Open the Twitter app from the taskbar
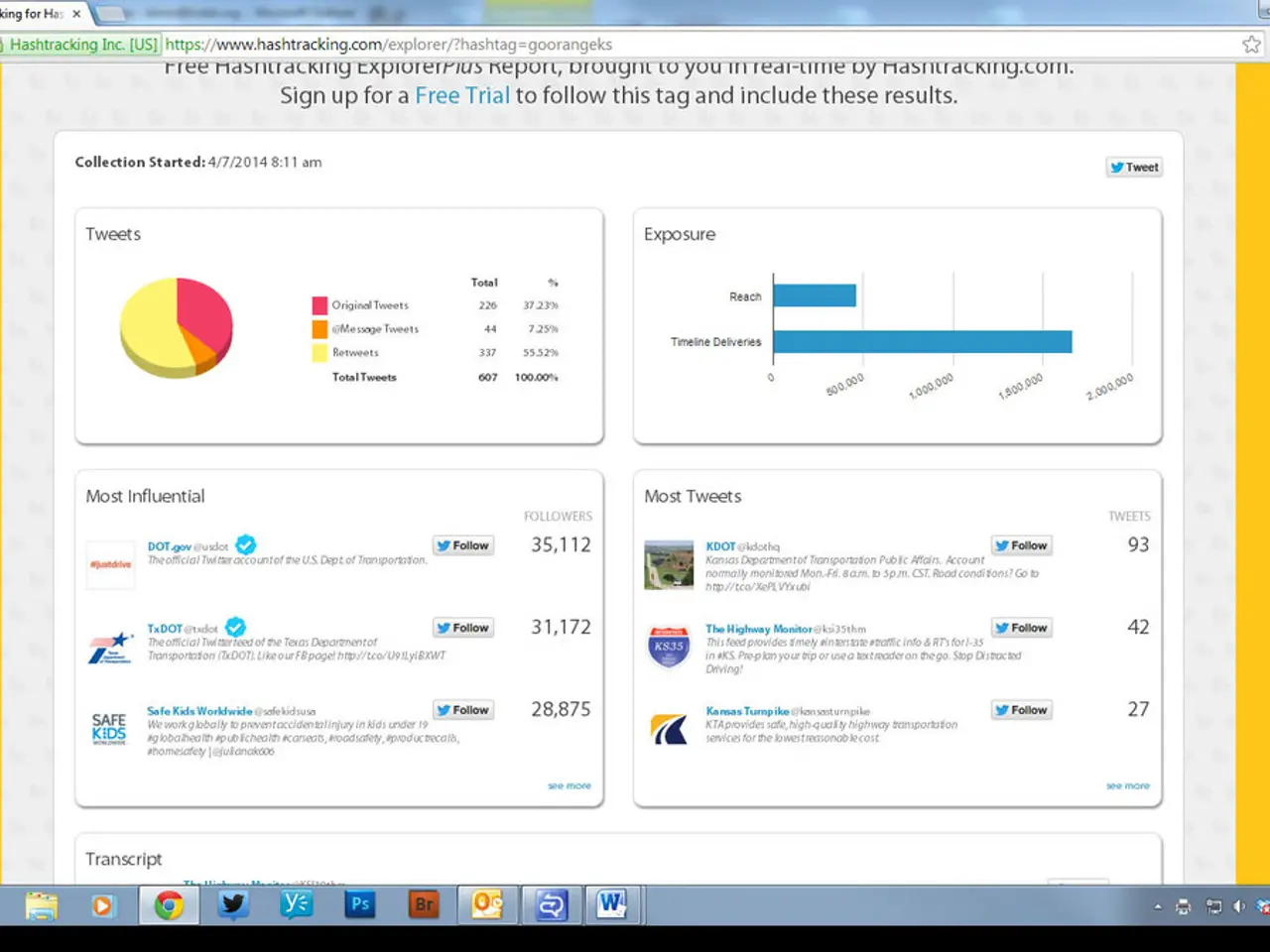Image resolution: width=1270 pixels, height=952 pixels. pyautogui.click(x=232, y=904)
